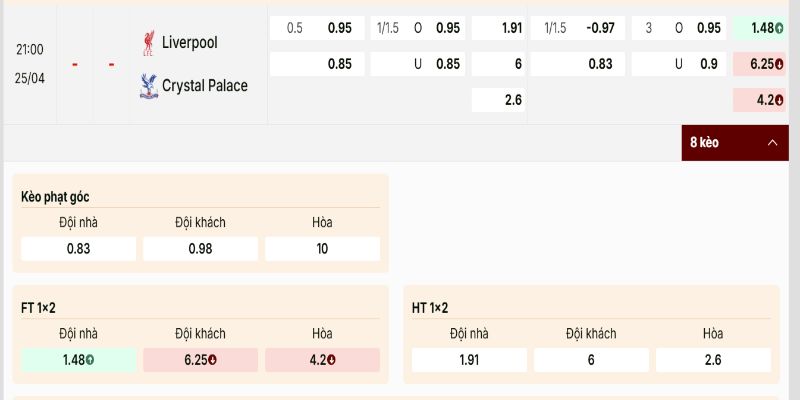The height and width of the screenshot is (400, 800).
Task: Open the Liverpool team name link
Action: click(x=189, y=43)
